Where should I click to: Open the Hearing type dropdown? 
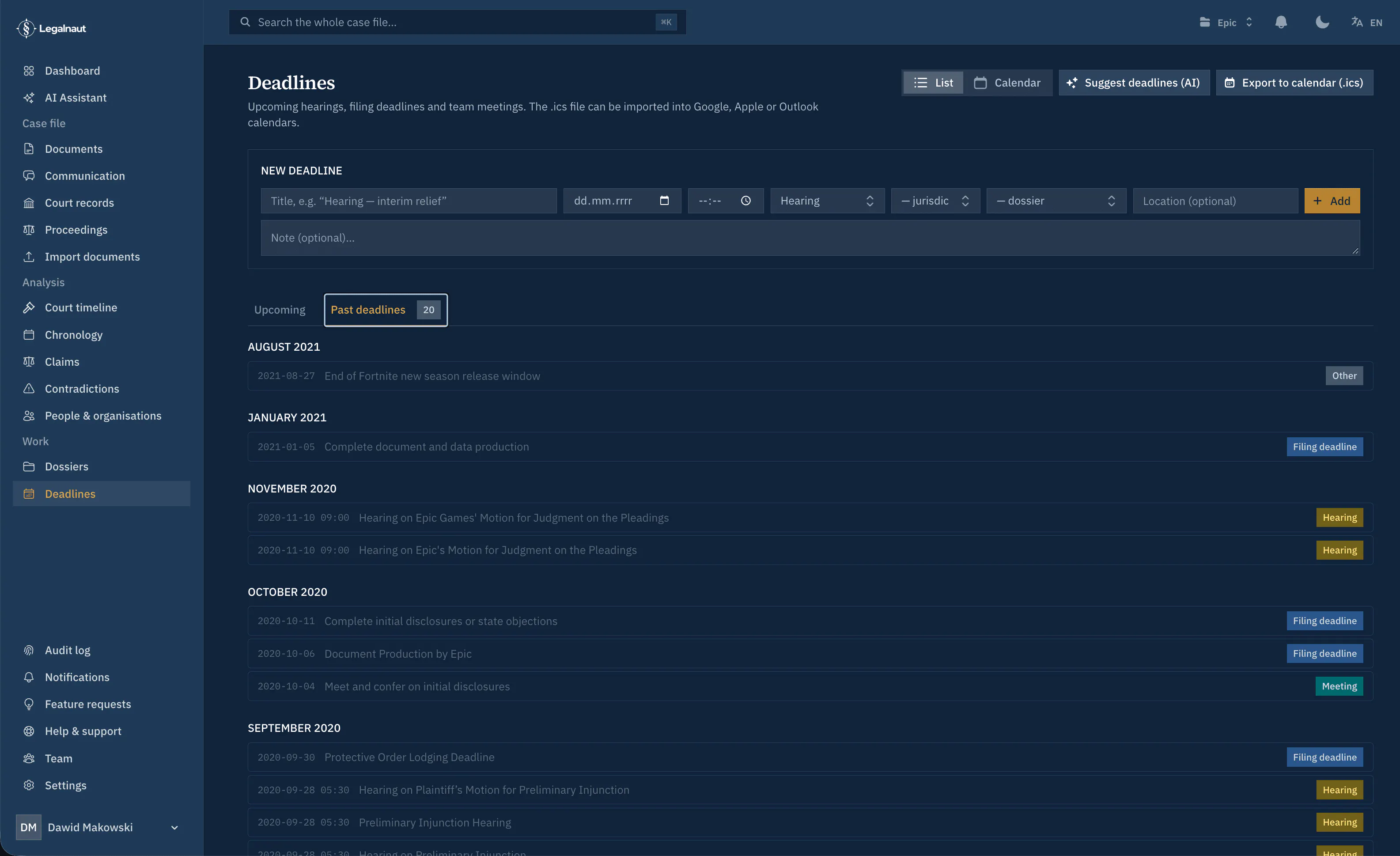tap(827, 201)
